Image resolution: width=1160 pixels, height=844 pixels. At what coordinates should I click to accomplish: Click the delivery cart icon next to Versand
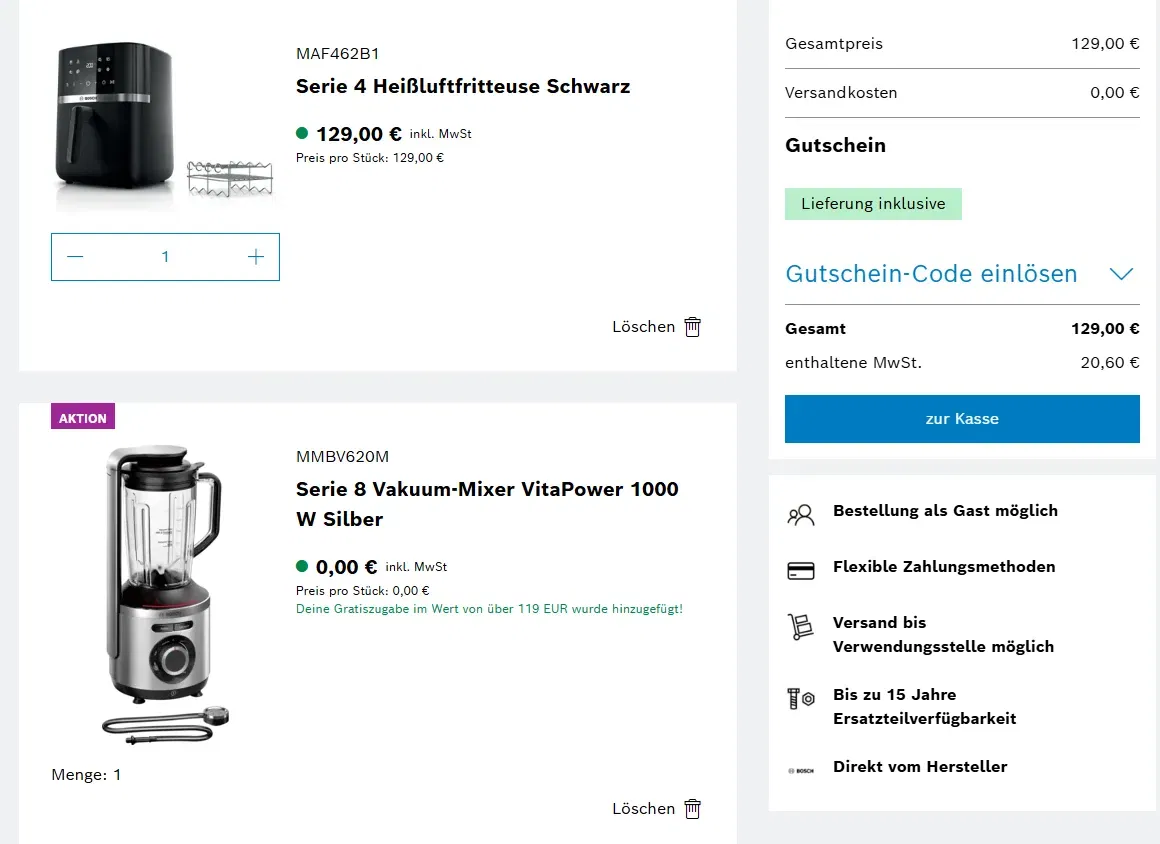[x=800, y=628]
